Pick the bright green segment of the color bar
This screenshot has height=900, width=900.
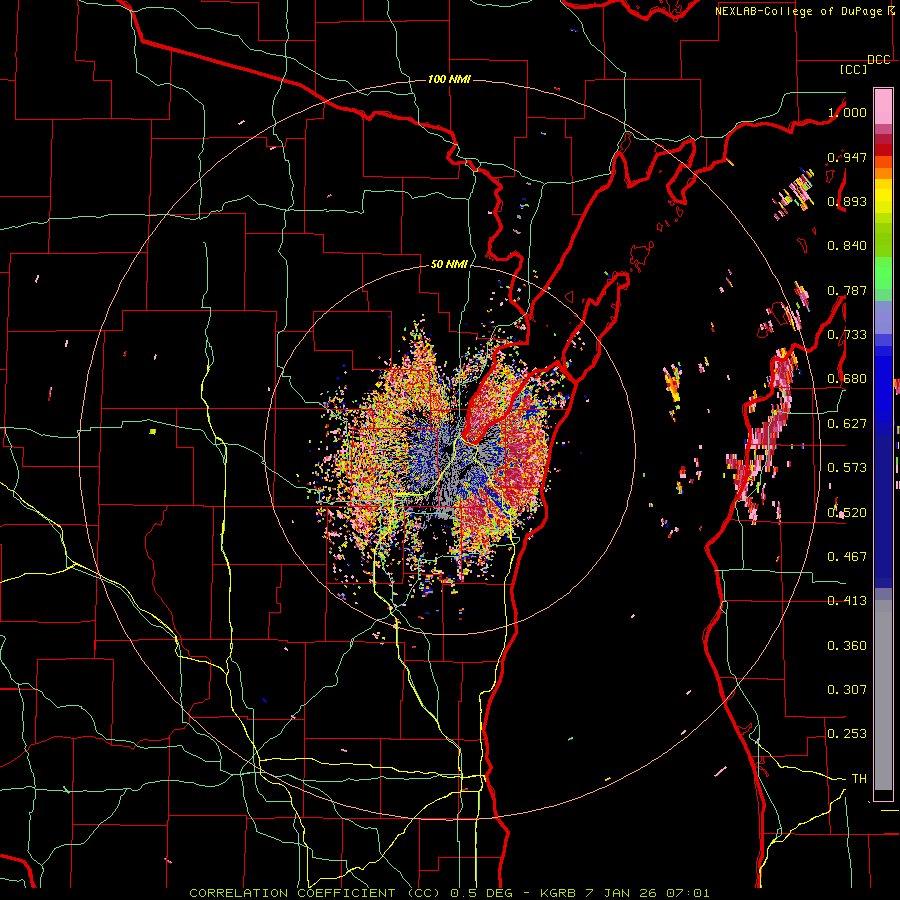[883, 273]
